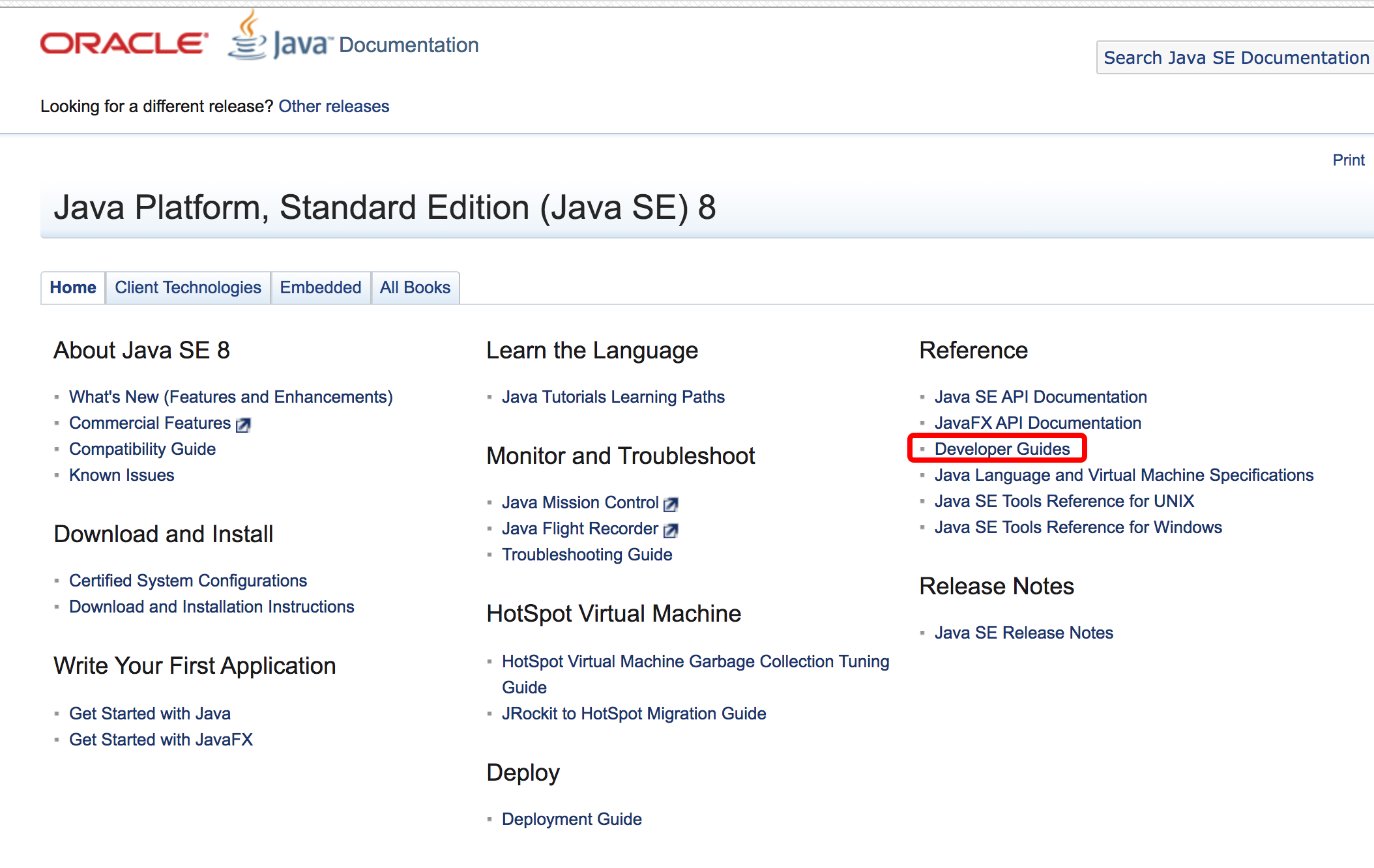Open the Developer Guides link
This screenshot has width=1374, height=868.
coord(1002,449)
